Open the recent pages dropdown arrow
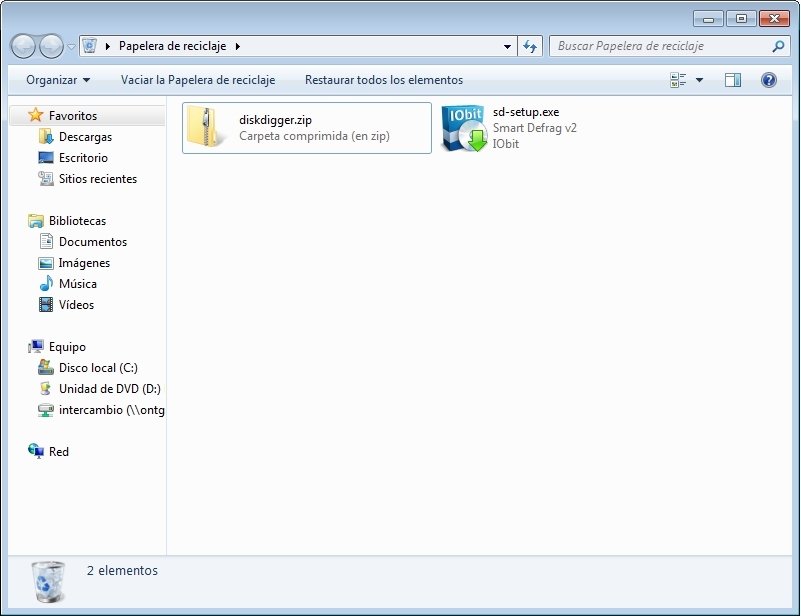This screenshot has height=616, width=801. point(71,47)
